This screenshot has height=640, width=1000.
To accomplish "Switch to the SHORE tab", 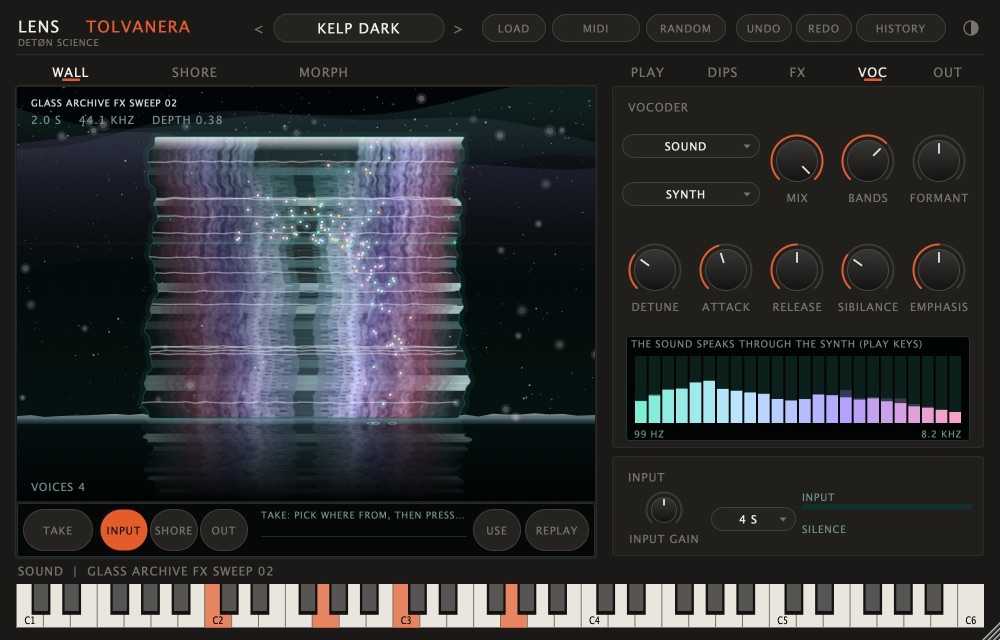I will (195, 72).
